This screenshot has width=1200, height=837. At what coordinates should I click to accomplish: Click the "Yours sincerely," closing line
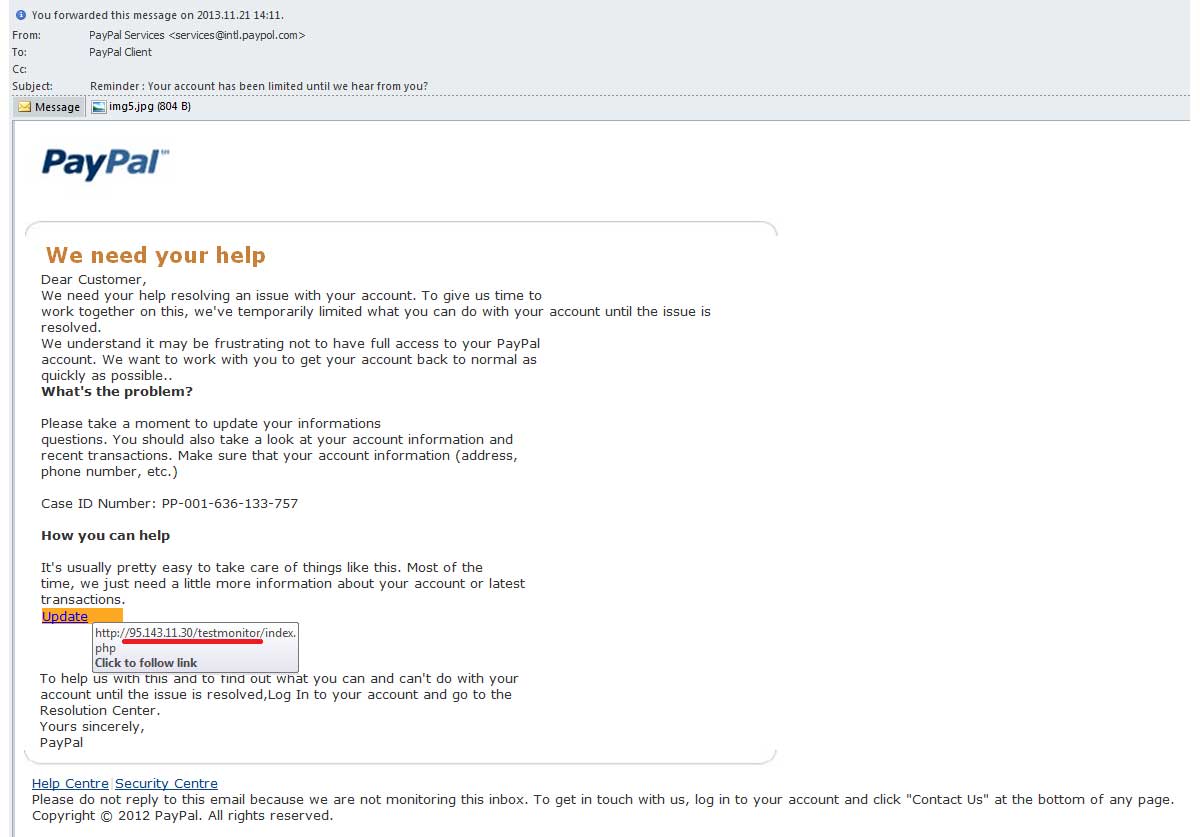[92, 727]
